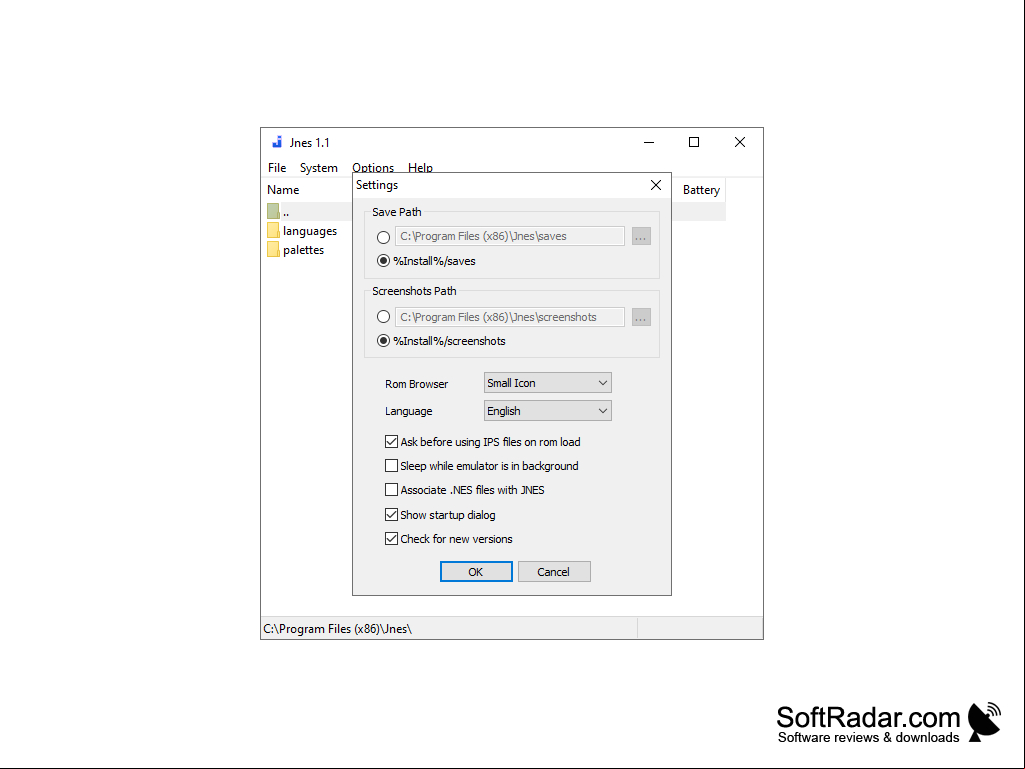Click status bar path C:\Program Files (x86)\Jnes\
Viewport: 1025px width, 769px height.
[x=337, y=628]
